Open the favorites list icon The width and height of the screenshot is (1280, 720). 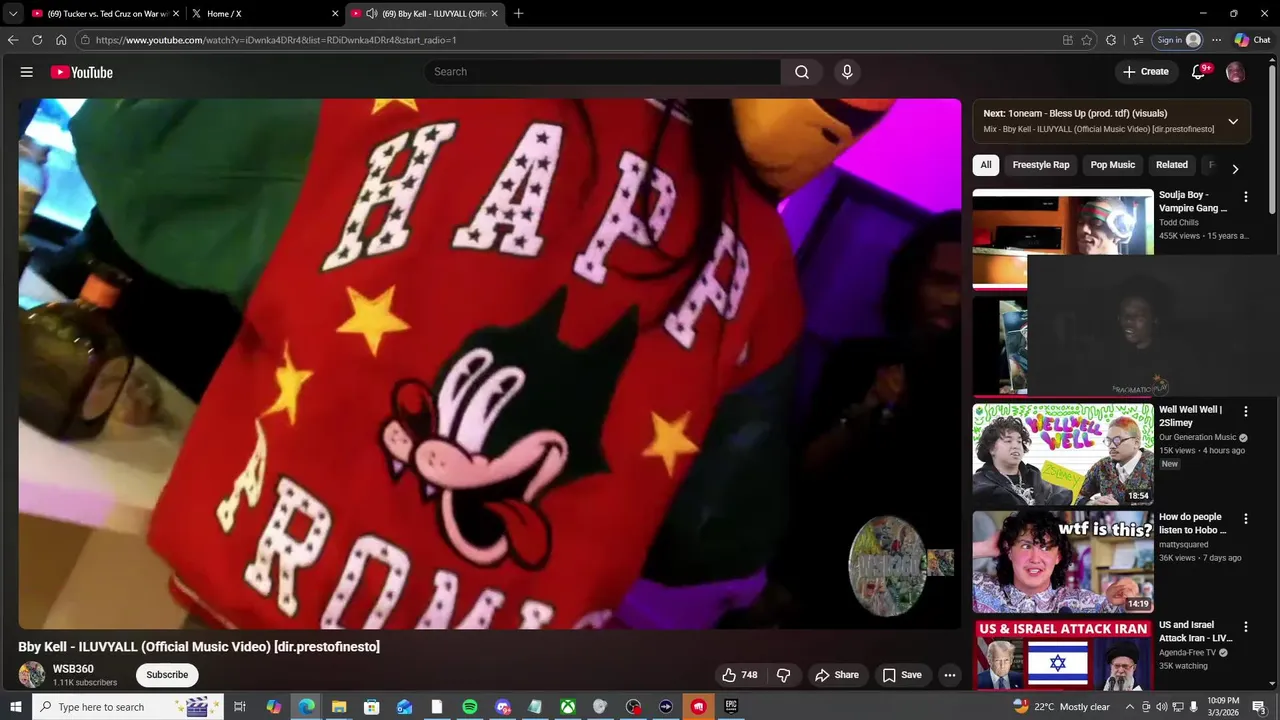(1138, 40)
